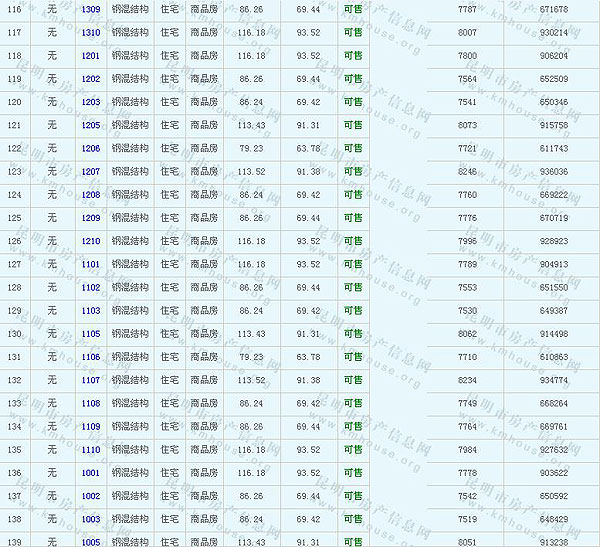Open room 1106 link
The width and height of the screenshot is (600, 547).
[91, 357]
